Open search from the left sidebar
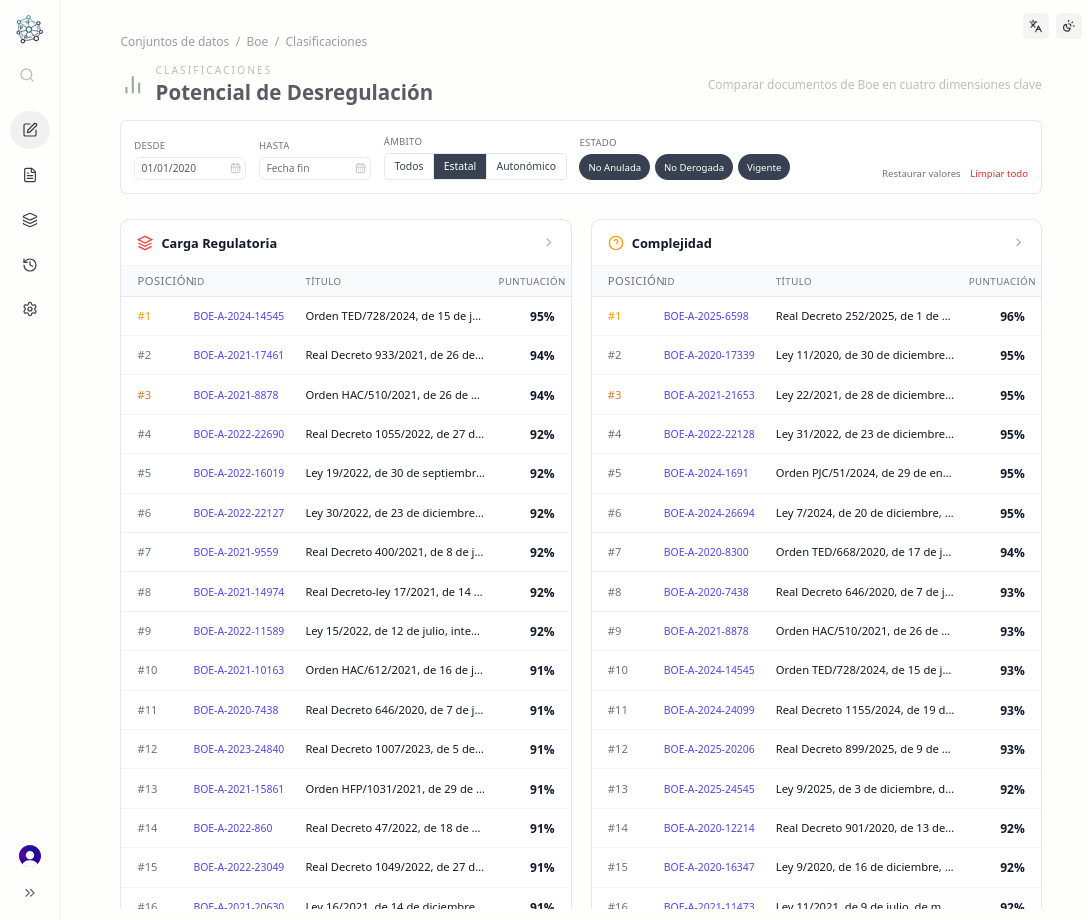The image size is (1088, 920). pyautogui.click(x=27, y=74)
